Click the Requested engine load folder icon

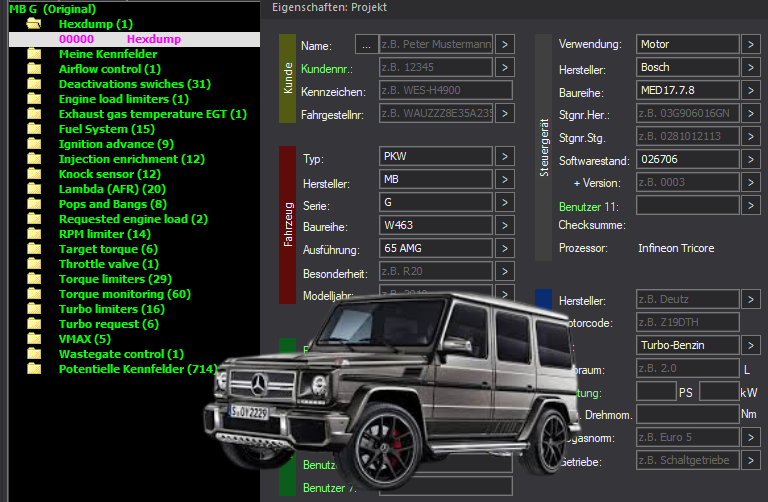click(34, 219)
